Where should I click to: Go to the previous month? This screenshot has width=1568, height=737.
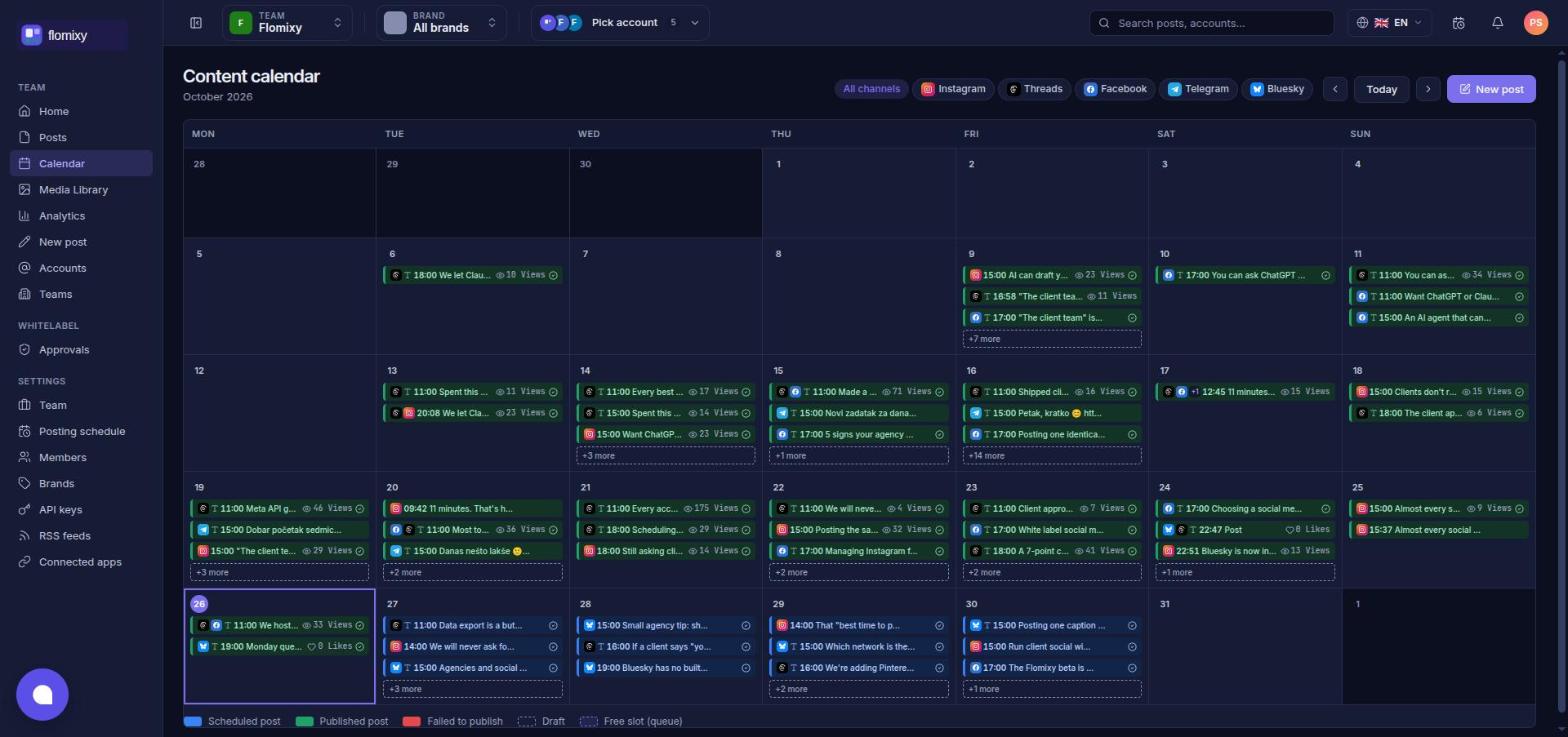[x=1335, y=89]
